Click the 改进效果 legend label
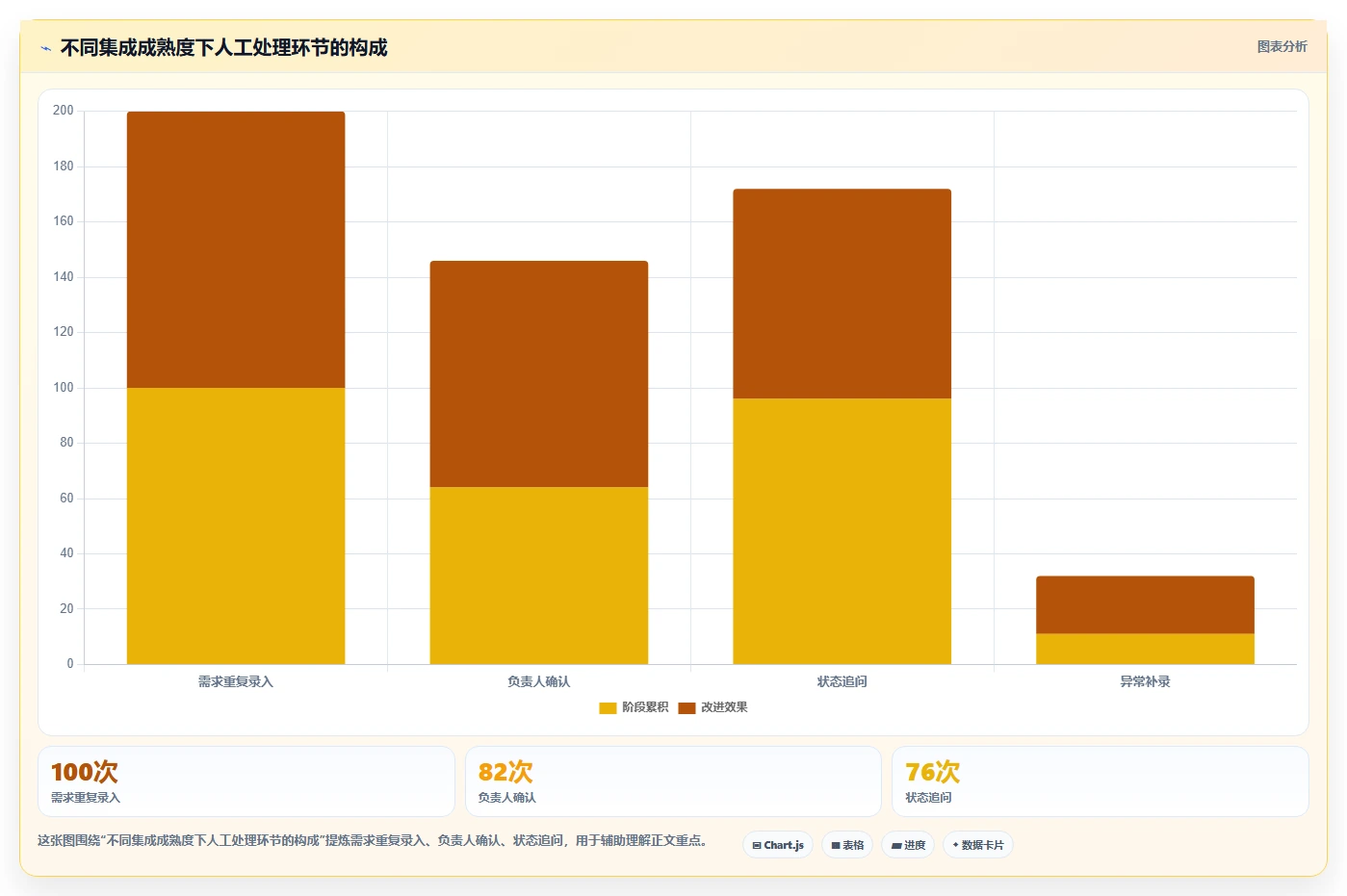Viewport: 1347px width, 896px height. [724, 707]
